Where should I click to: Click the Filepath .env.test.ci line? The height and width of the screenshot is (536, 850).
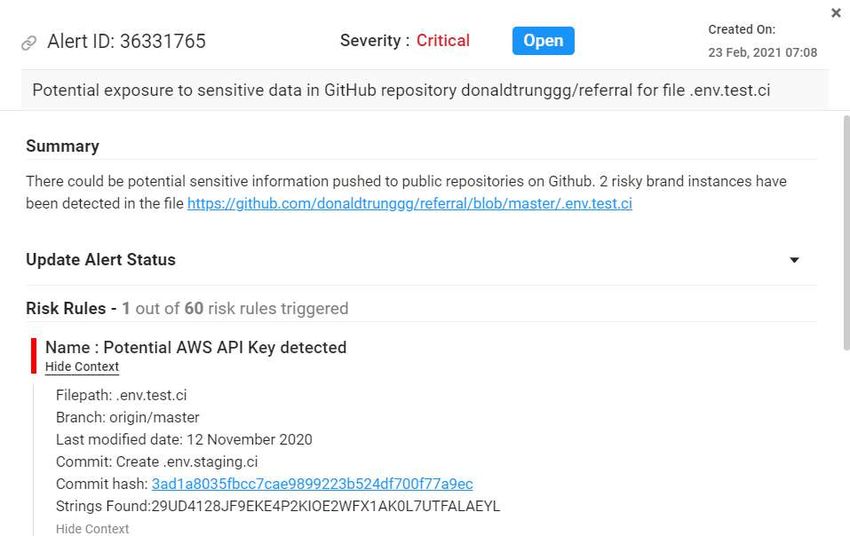pyautogui.click(x=121, y=395)
